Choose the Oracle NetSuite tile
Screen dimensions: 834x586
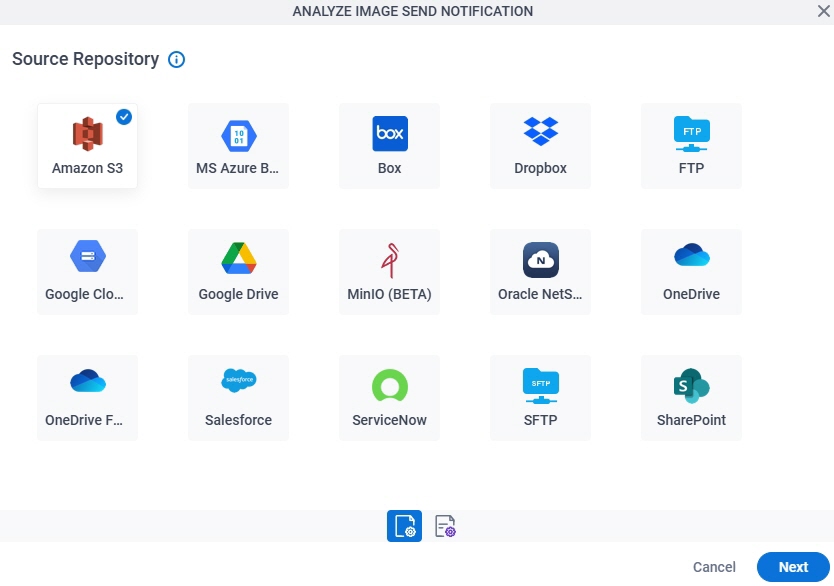click(540, 272)
